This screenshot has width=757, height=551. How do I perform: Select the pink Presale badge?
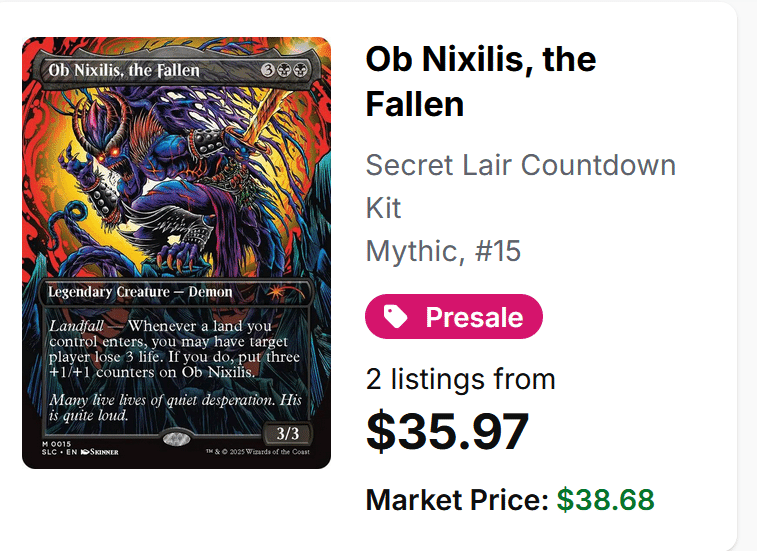click(x=454, y=316)
